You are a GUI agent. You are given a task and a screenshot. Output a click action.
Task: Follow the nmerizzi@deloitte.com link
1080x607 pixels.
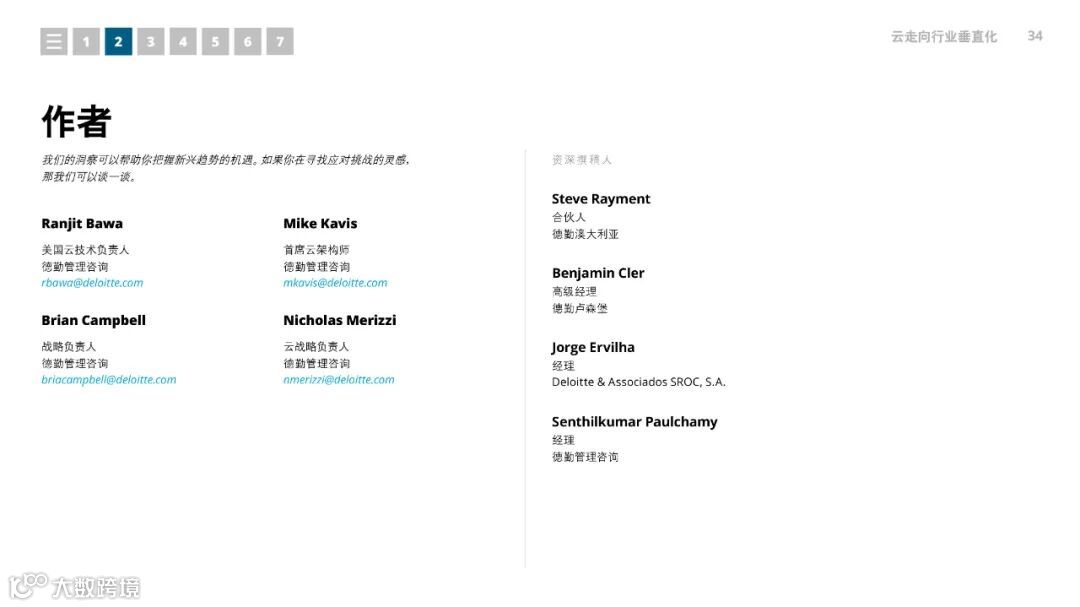(x=339, y=380)
